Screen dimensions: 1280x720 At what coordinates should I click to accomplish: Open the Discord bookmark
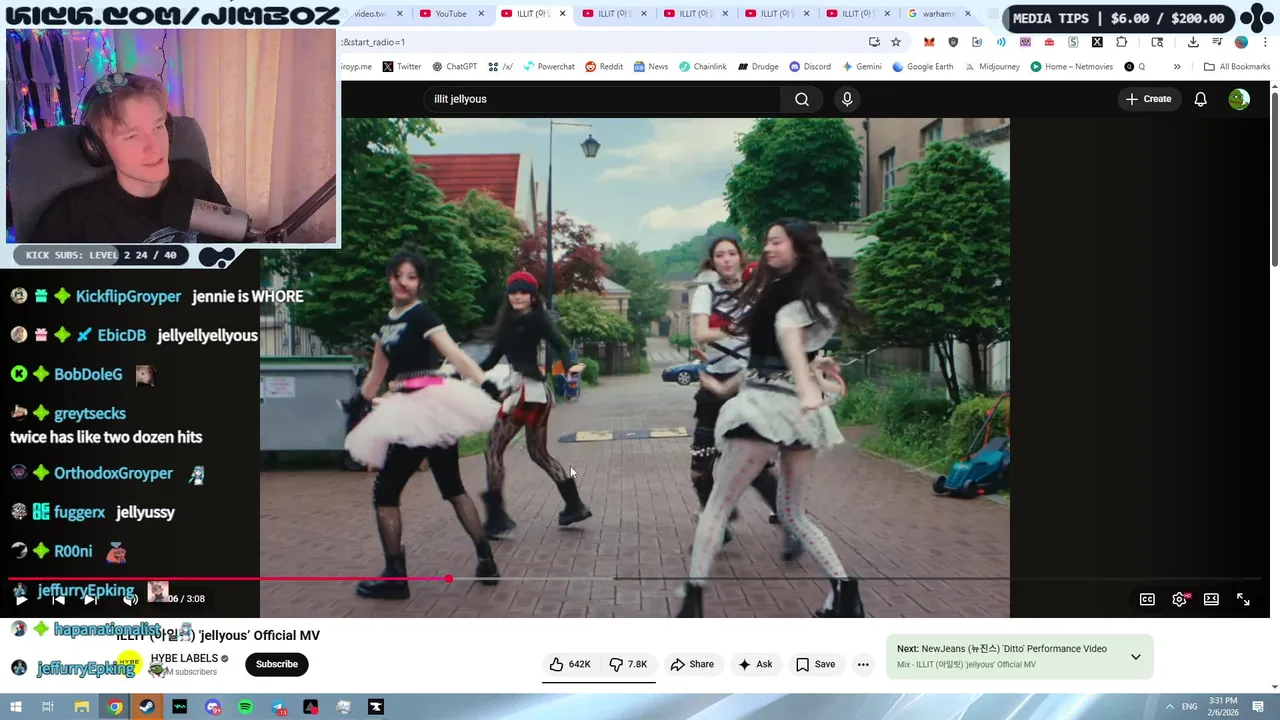pyautogui.click(x=810, y=67)
